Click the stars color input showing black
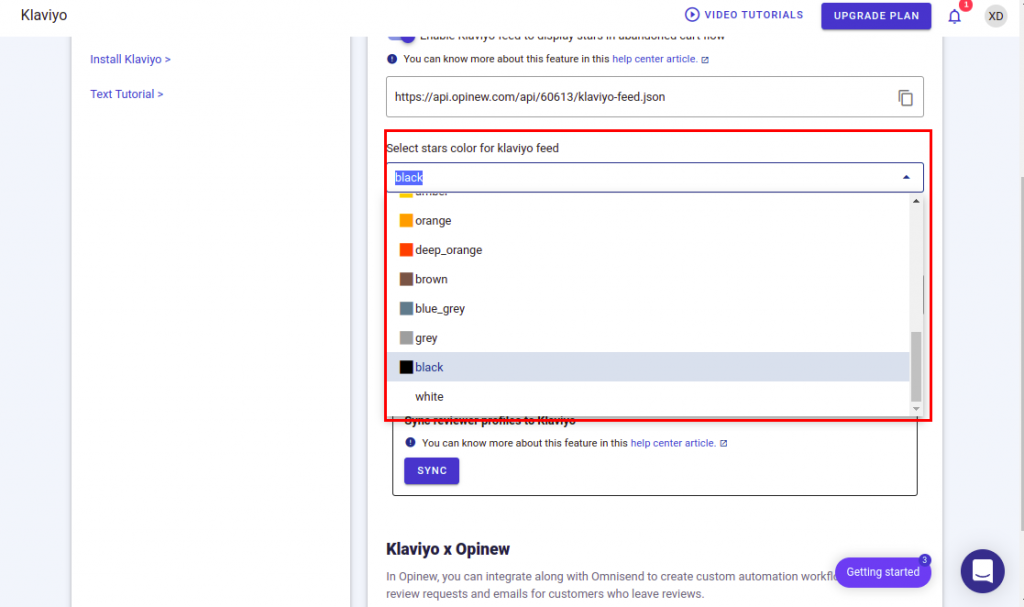 pos(654,177)
